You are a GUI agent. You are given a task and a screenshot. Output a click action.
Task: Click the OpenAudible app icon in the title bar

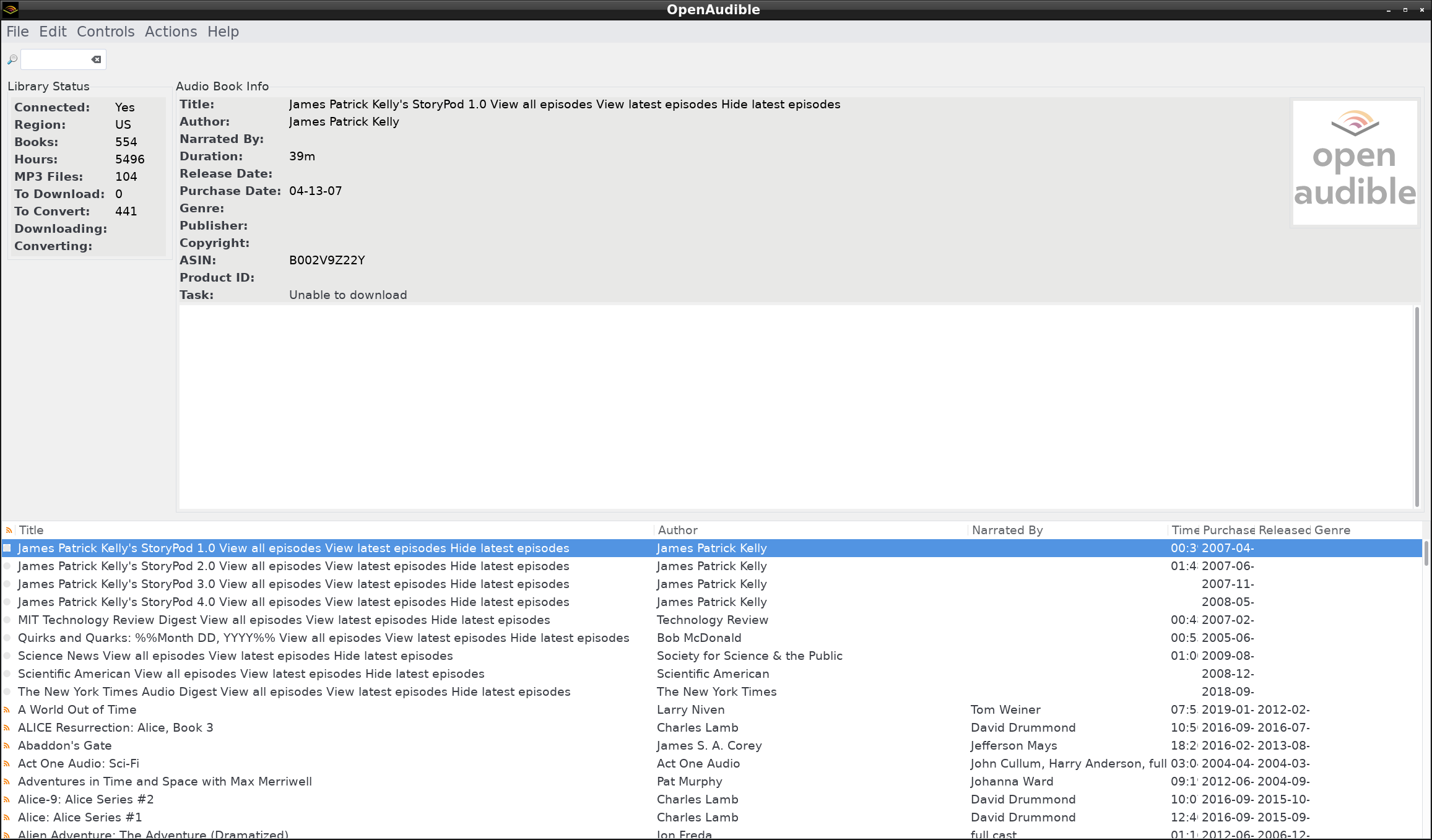9,9
